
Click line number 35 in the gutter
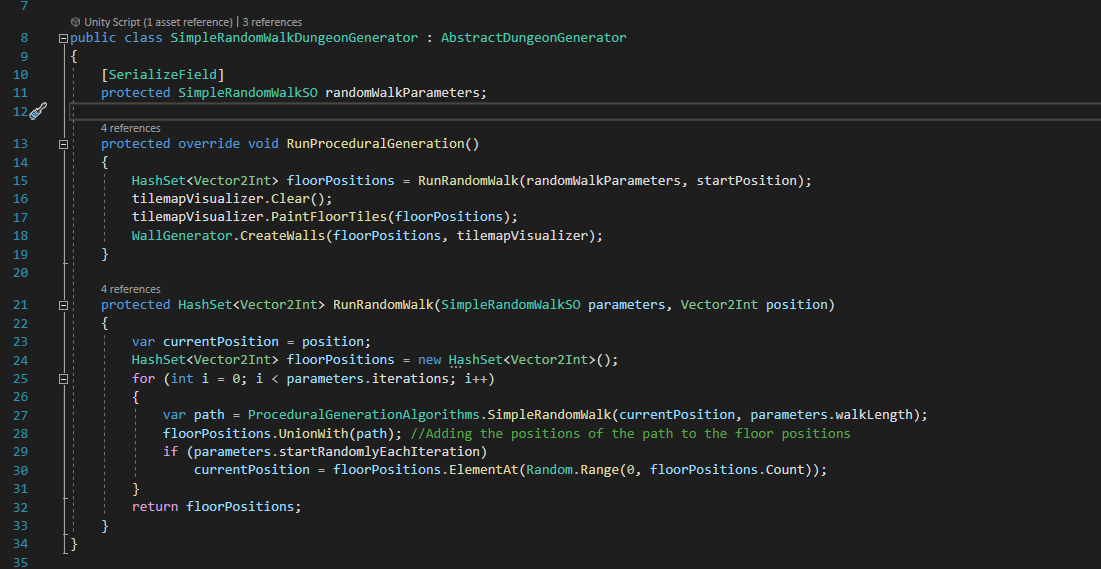click(x=20, y=562)
